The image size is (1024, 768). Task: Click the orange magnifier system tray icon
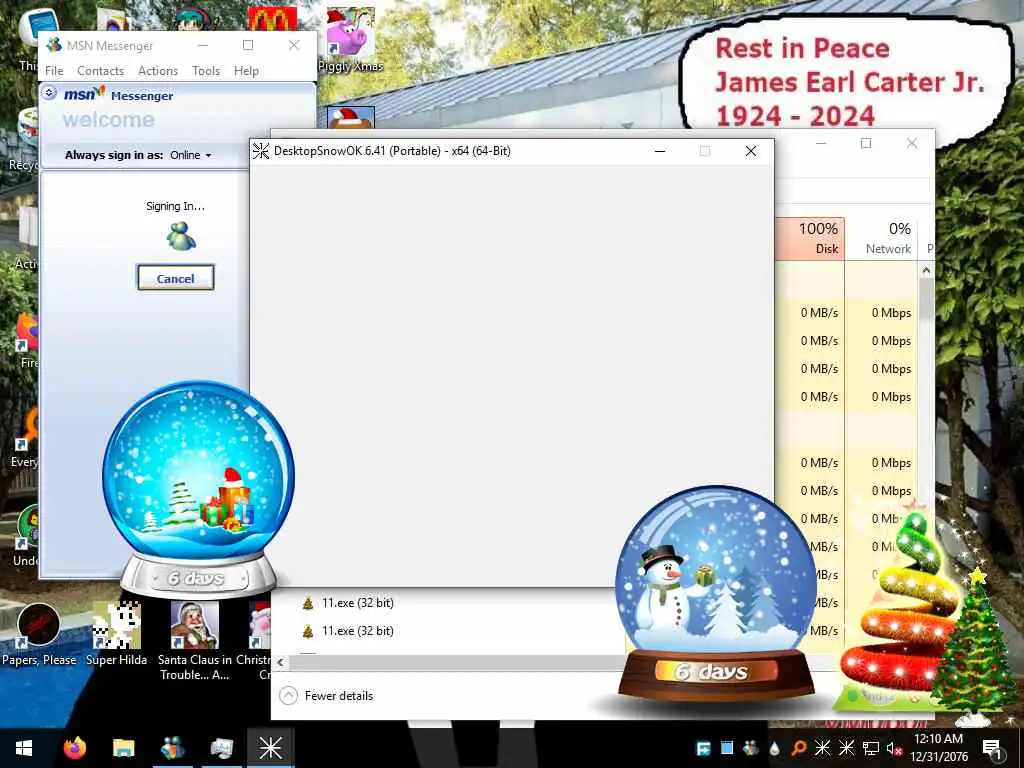(x=798, y=748)
